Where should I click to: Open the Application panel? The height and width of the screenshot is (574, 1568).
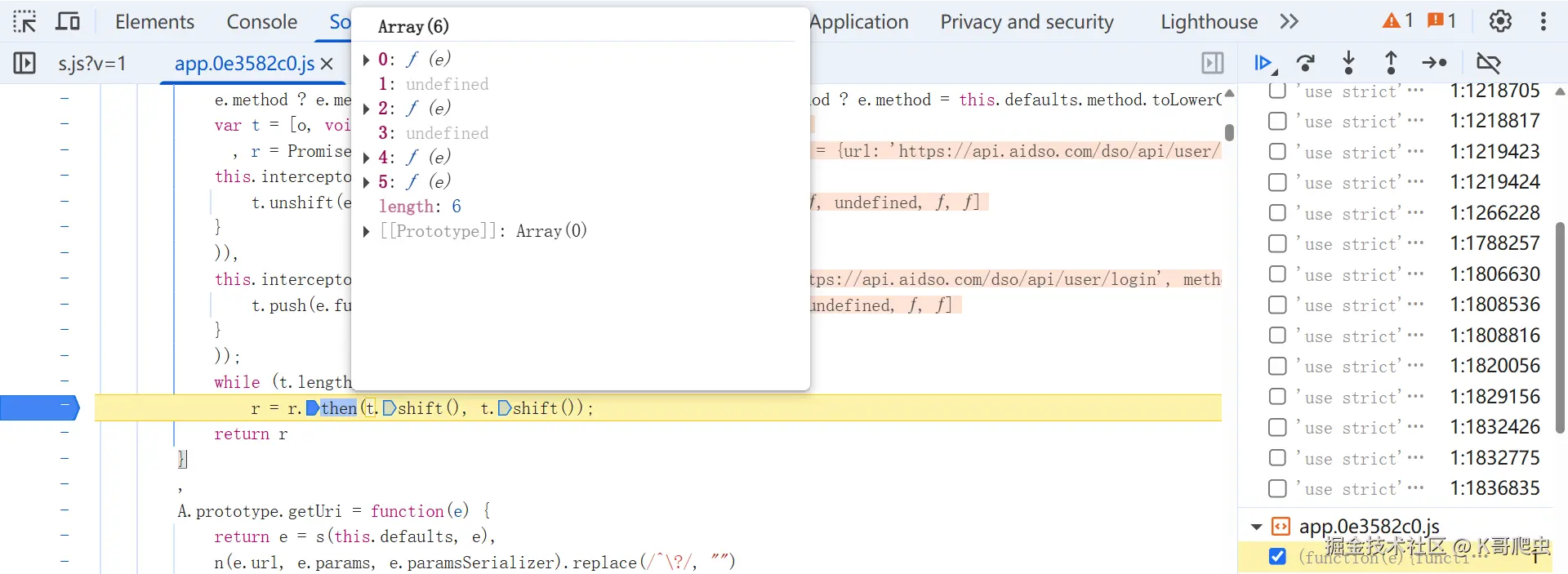point(859,22)
